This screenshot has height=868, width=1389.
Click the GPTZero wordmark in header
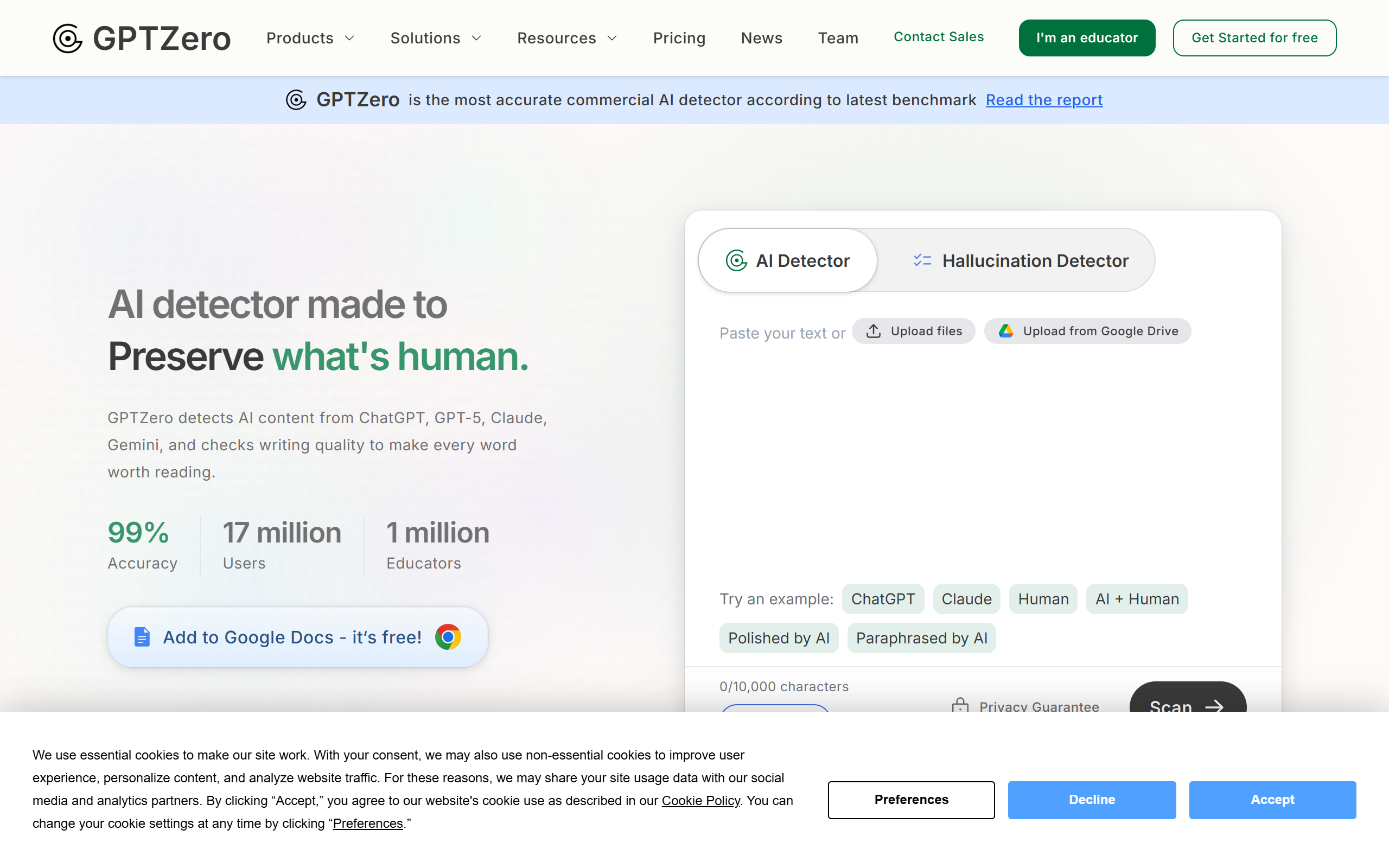[162, 39]
